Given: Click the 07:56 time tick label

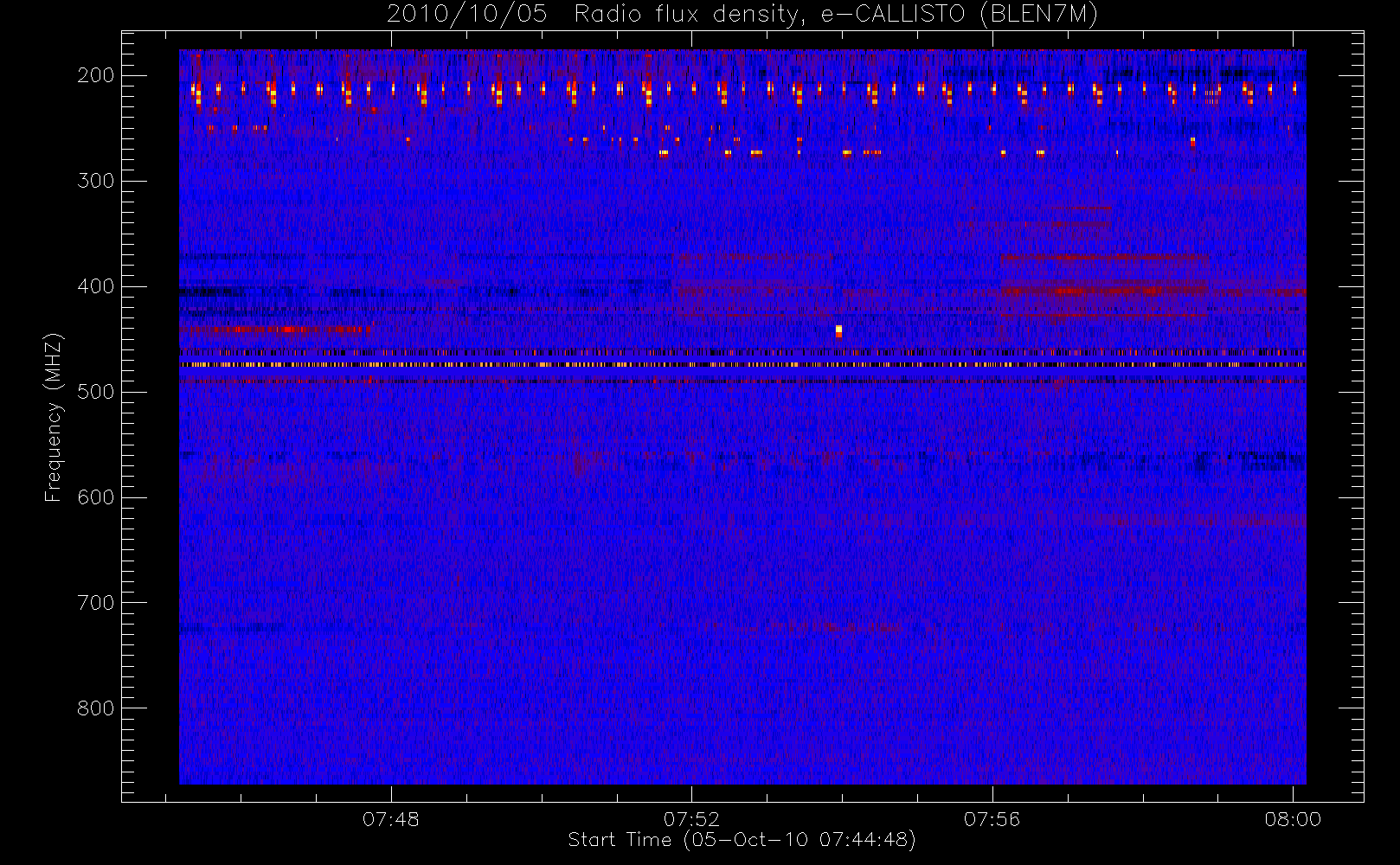Looking at the screenshot, I should (x=992, y=819).
